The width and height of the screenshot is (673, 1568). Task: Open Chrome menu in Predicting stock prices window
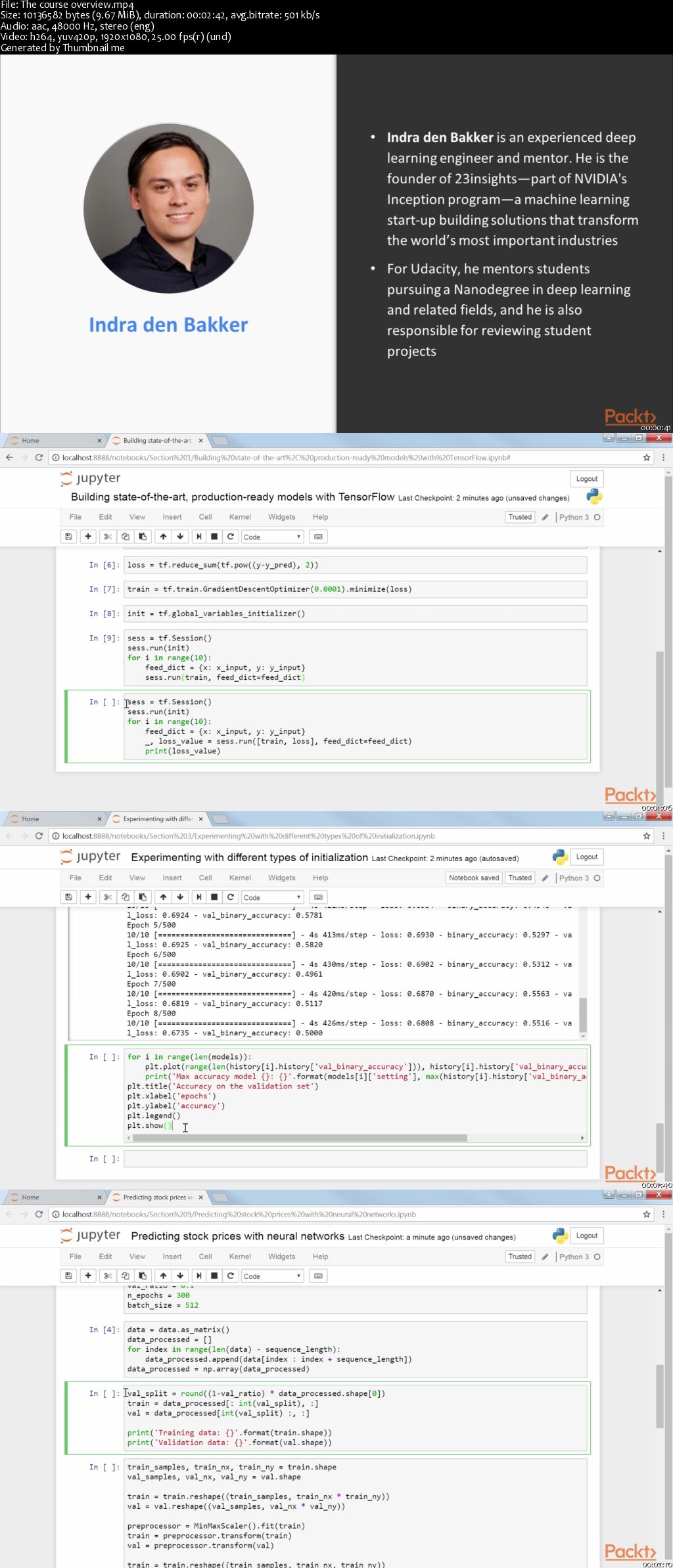(x=663, y=1214)
